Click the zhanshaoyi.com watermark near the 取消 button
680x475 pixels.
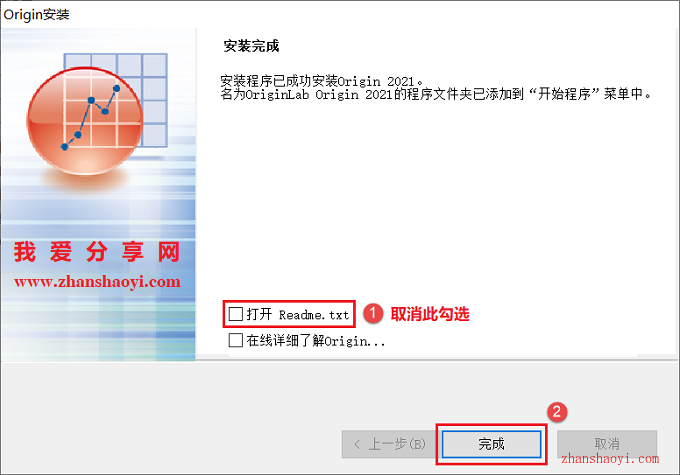coord(610,459)
